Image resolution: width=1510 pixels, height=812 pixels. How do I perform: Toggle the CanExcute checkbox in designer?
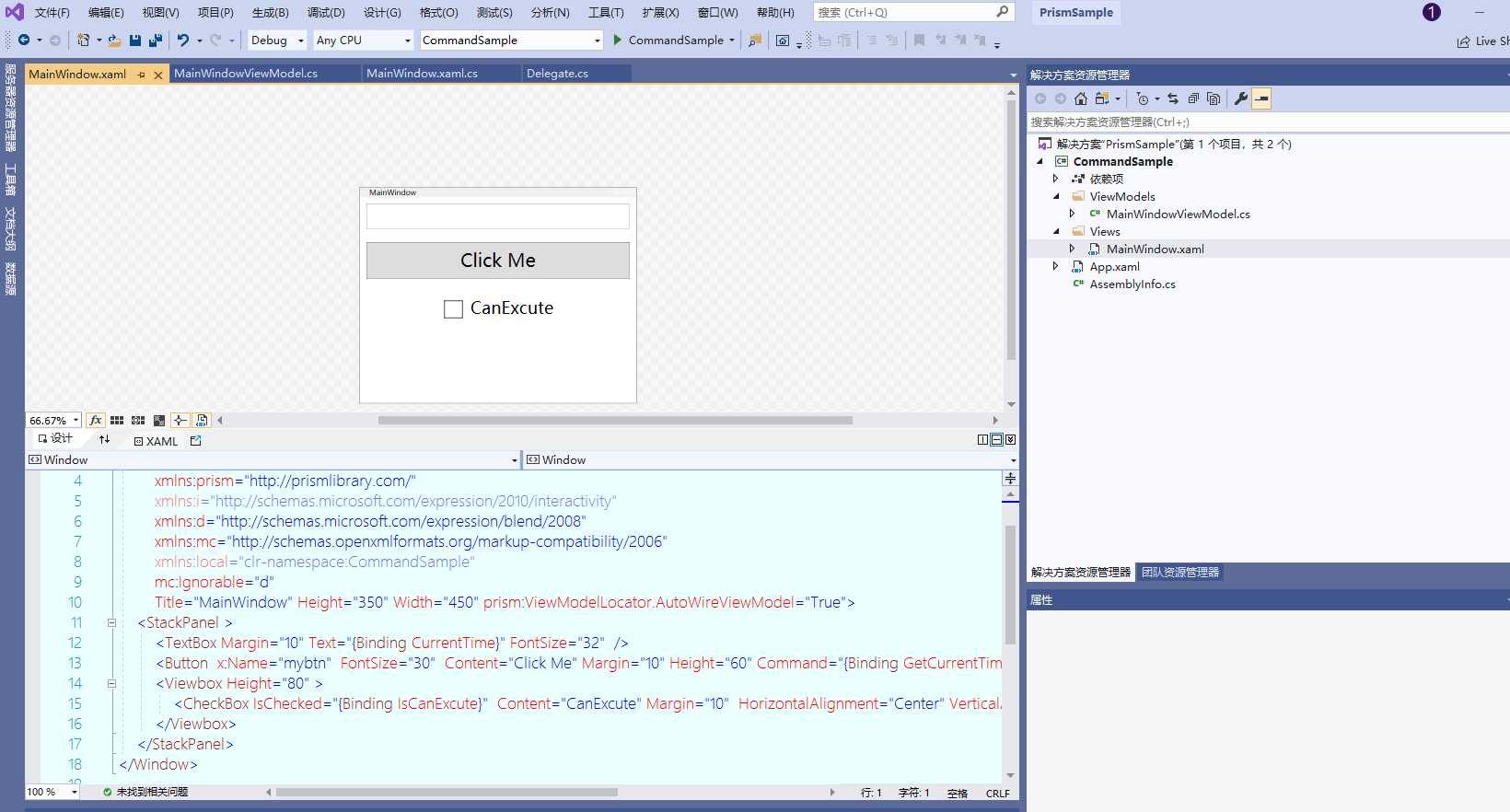pyautogui.click(x=453, y=309)
